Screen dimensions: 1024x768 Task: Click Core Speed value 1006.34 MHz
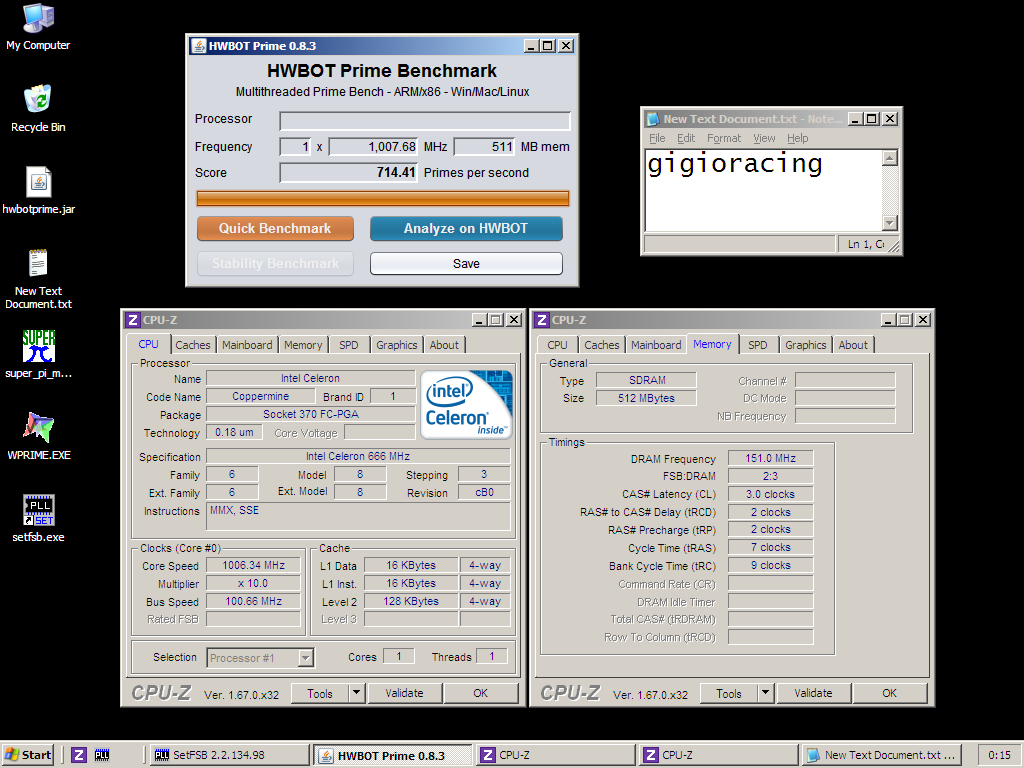(x=253, y=566)
